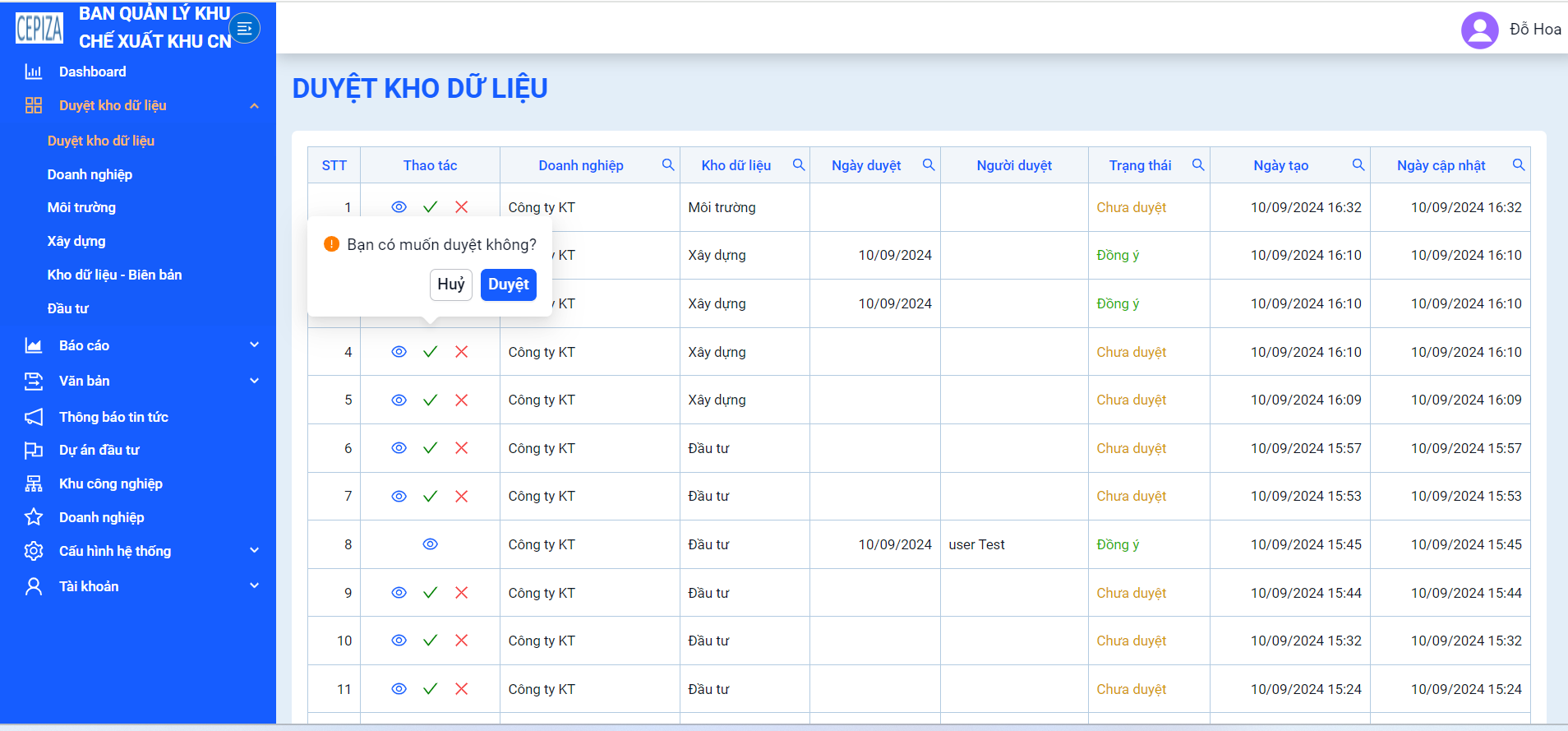The width and height of the screenshot is (1568, 731).
Task: Click the red reject X in row 1
Action: pyautogui.click(x=462, y=207)
